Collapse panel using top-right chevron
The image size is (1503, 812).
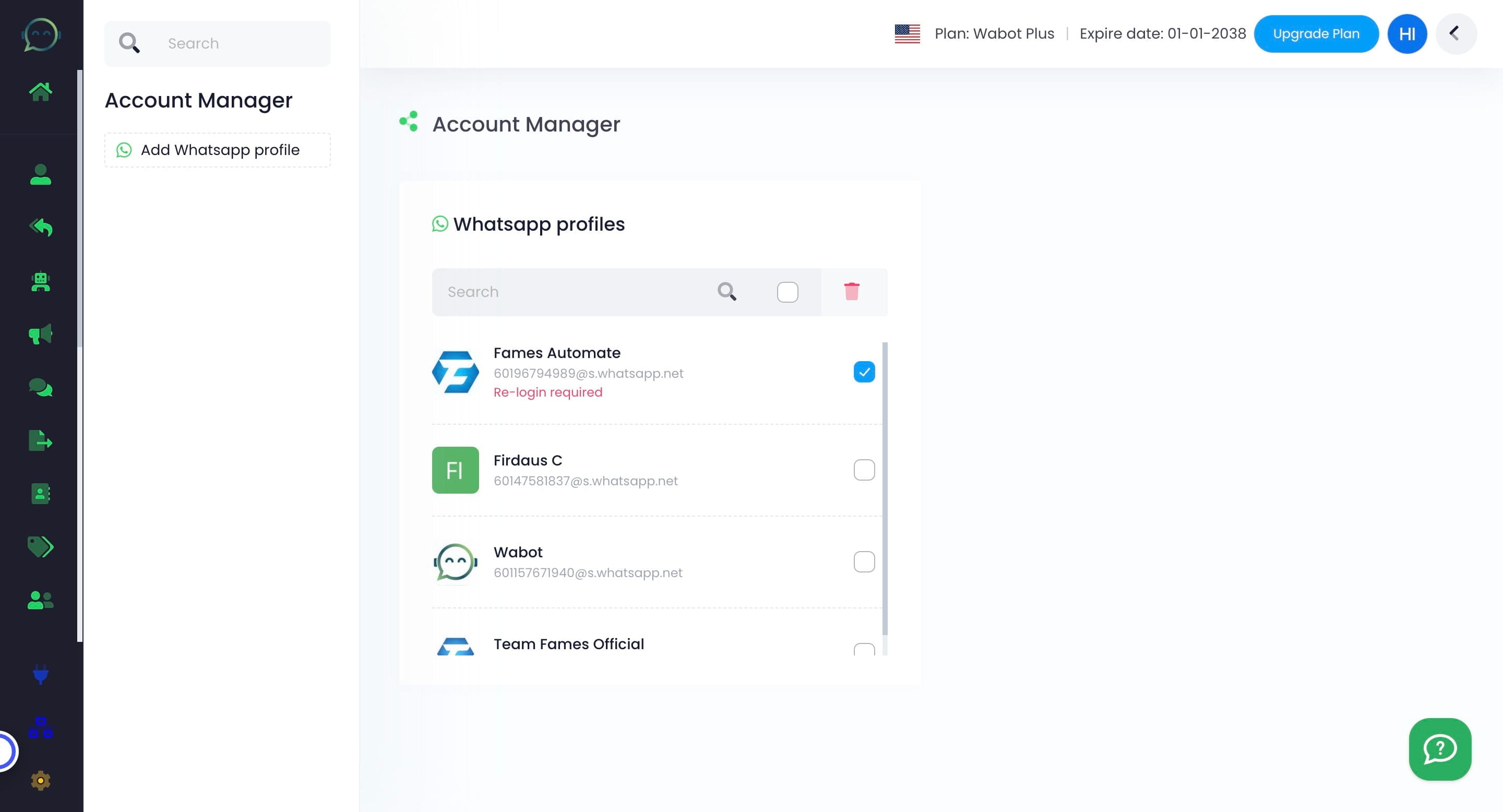[x=1455, y=34]
